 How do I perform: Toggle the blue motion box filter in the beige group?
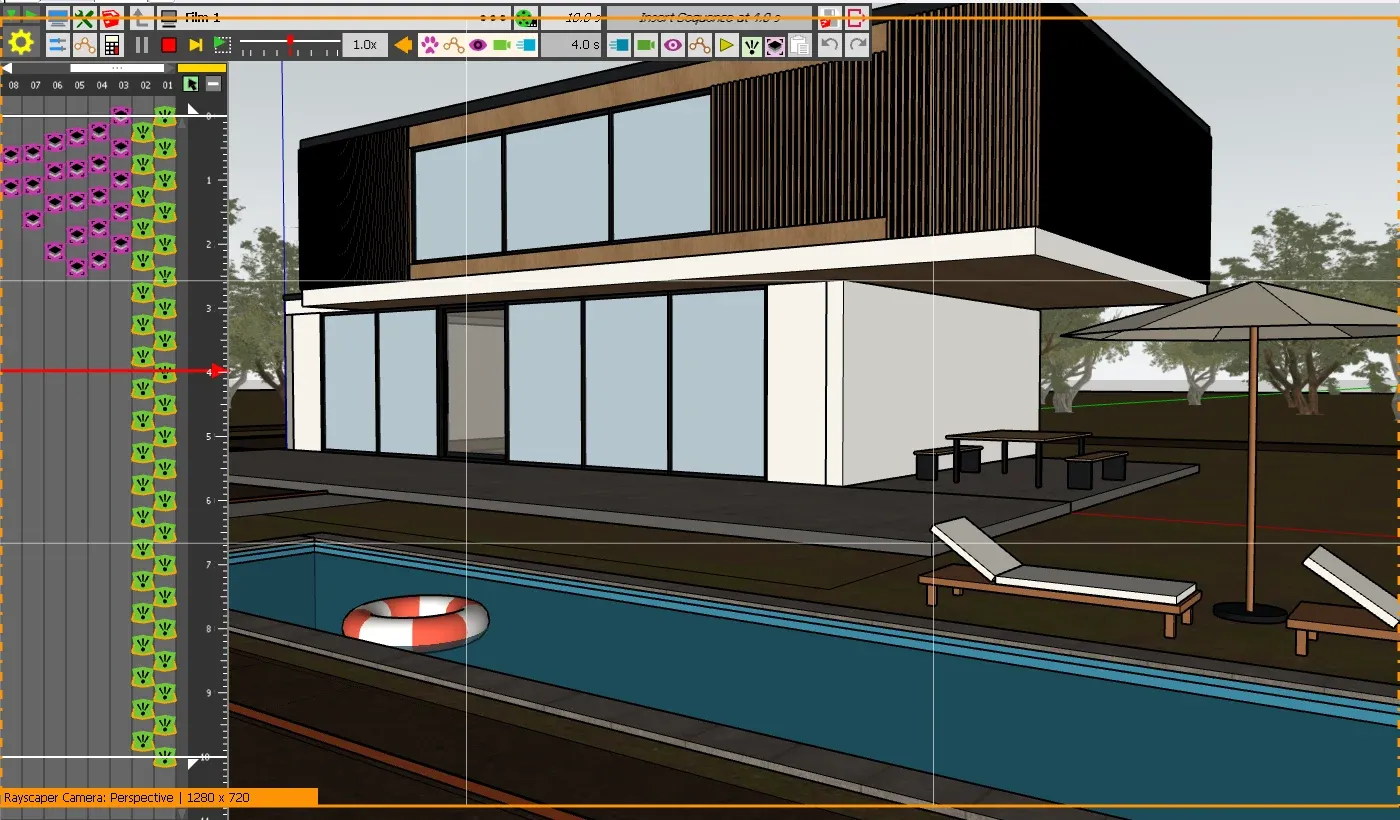tap(526, 45)
